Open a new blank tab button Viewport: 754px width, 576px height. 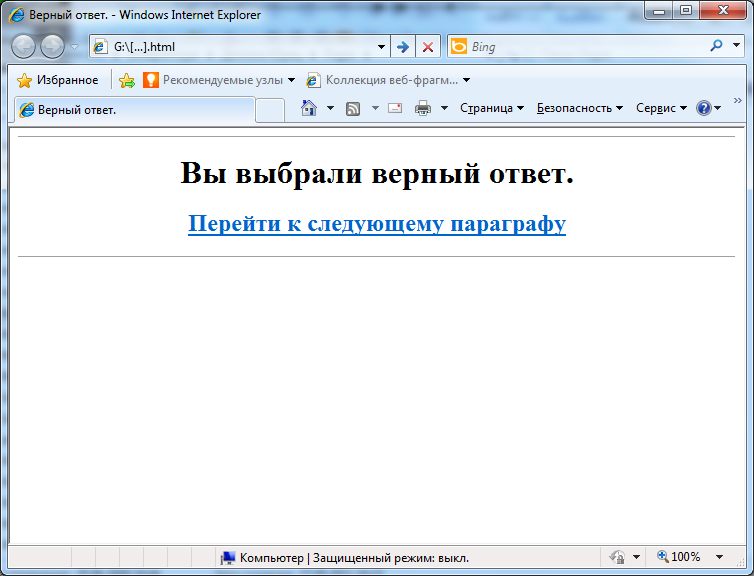click(x=270, y=110)
